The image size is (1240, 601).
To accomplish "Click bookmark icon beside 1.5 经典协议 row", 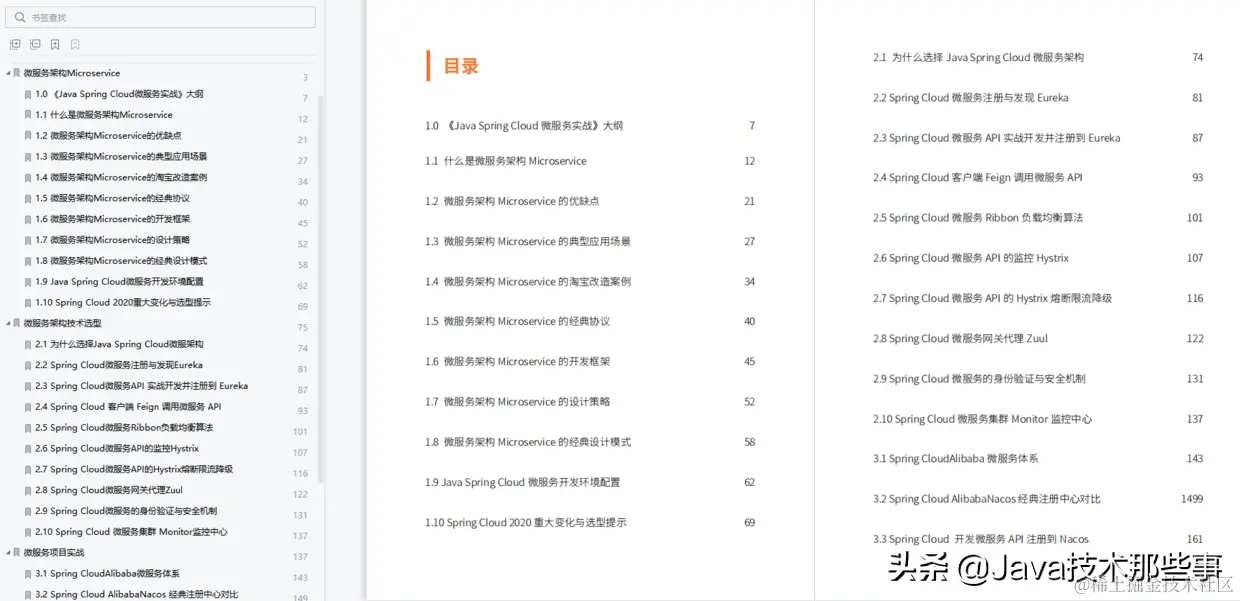I will [x=28, y=198].
